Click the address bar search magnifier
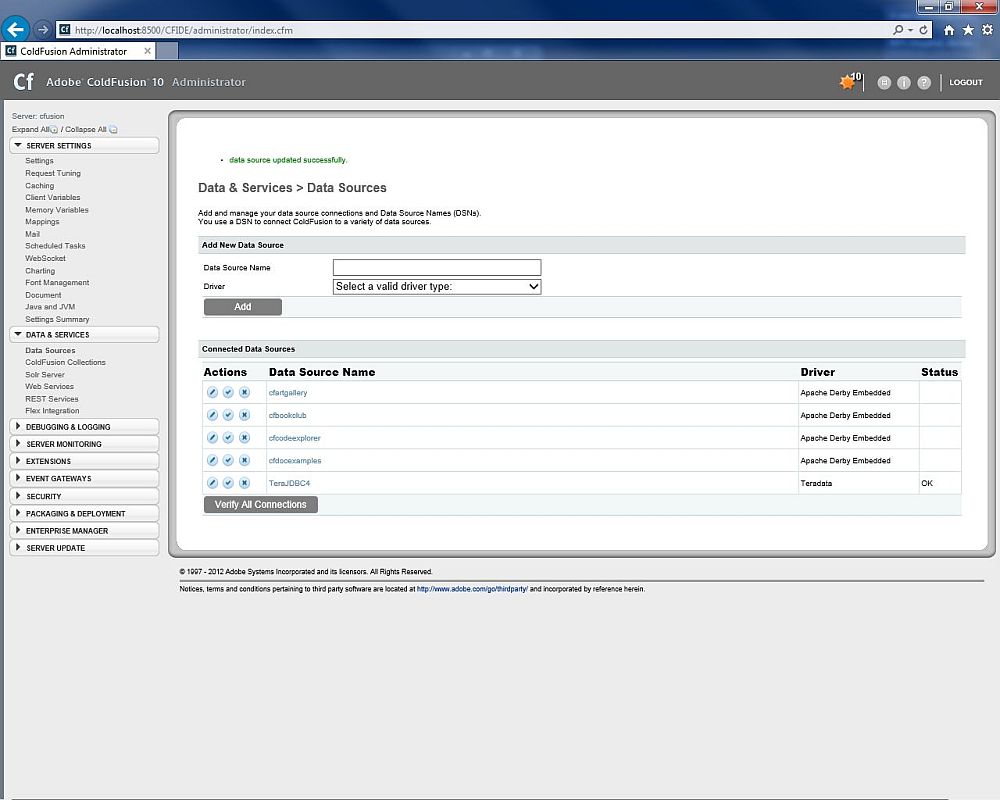The image size is (1000, 800). 899,30
